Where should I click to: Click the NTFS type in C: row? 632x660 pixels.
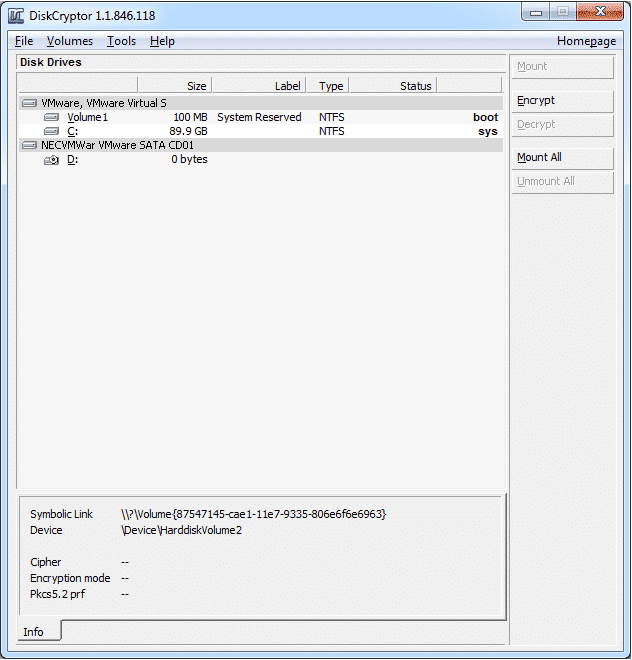(x=331, y=131)
